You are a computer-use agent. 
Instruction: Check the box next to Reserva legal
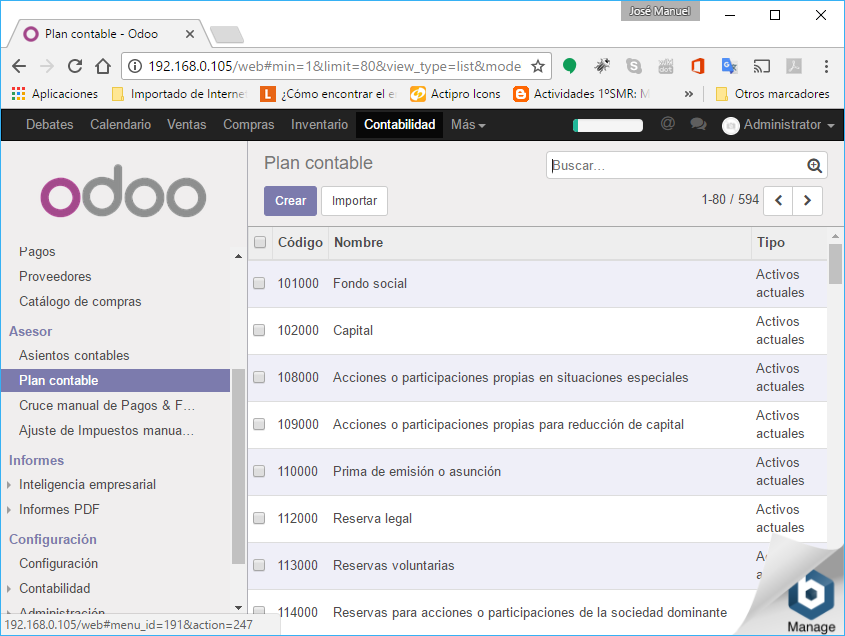(x=259, y=519)
